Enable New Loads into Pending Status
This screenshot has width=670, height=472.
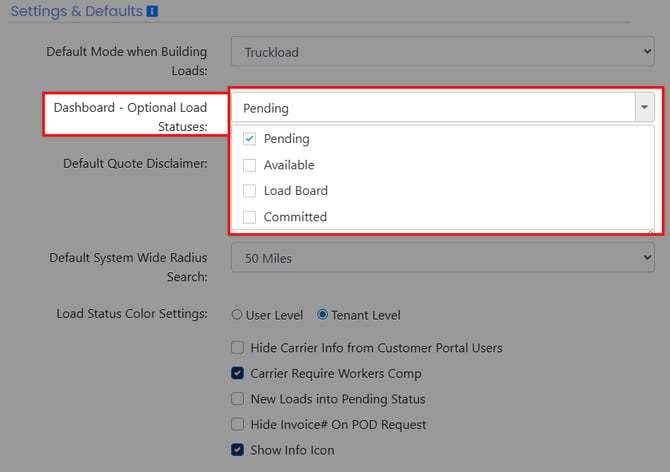pos(238,399)
